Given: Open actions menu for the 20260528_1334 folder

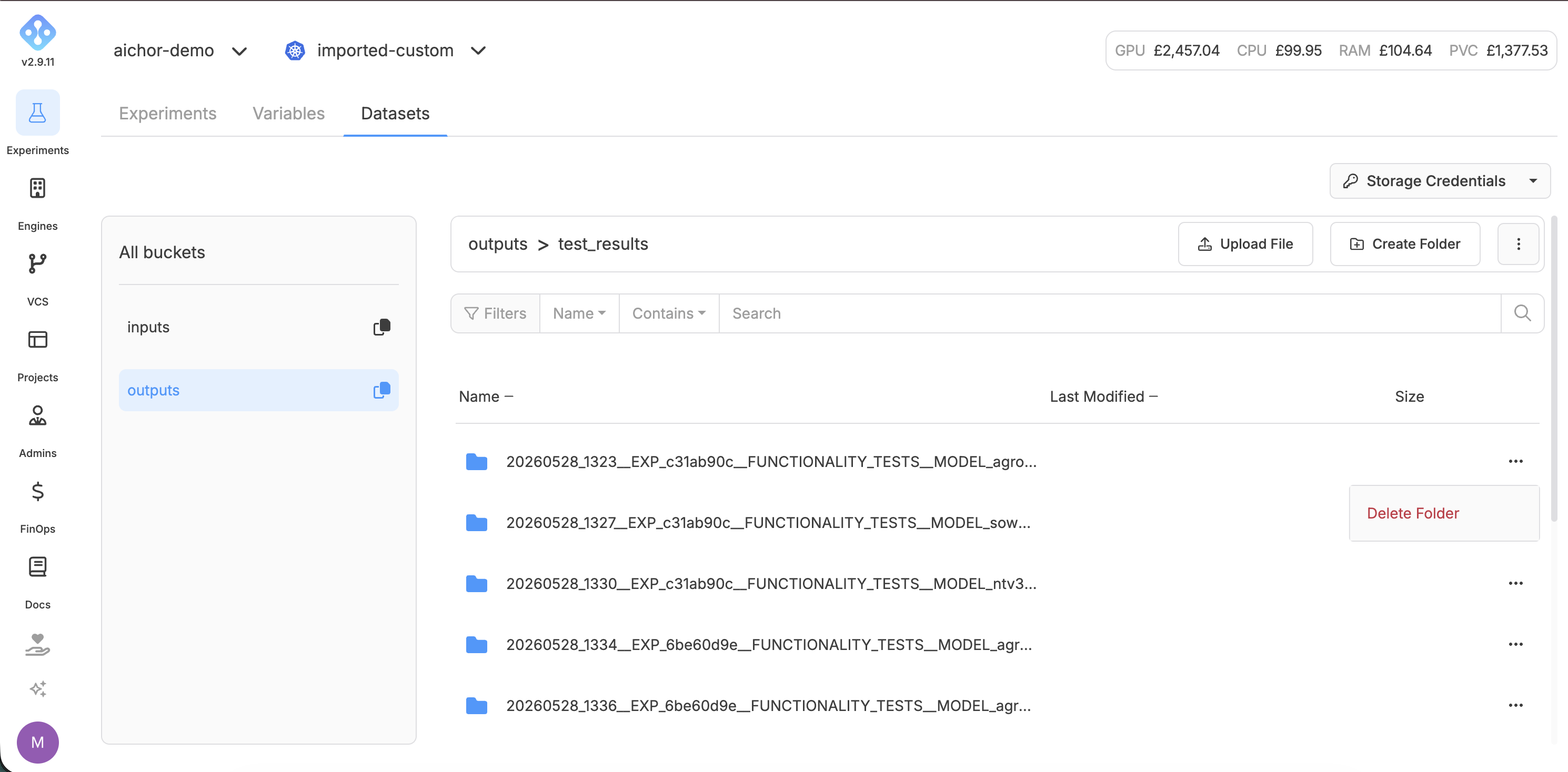Looking at the screenshot, I should [1516, 644].
